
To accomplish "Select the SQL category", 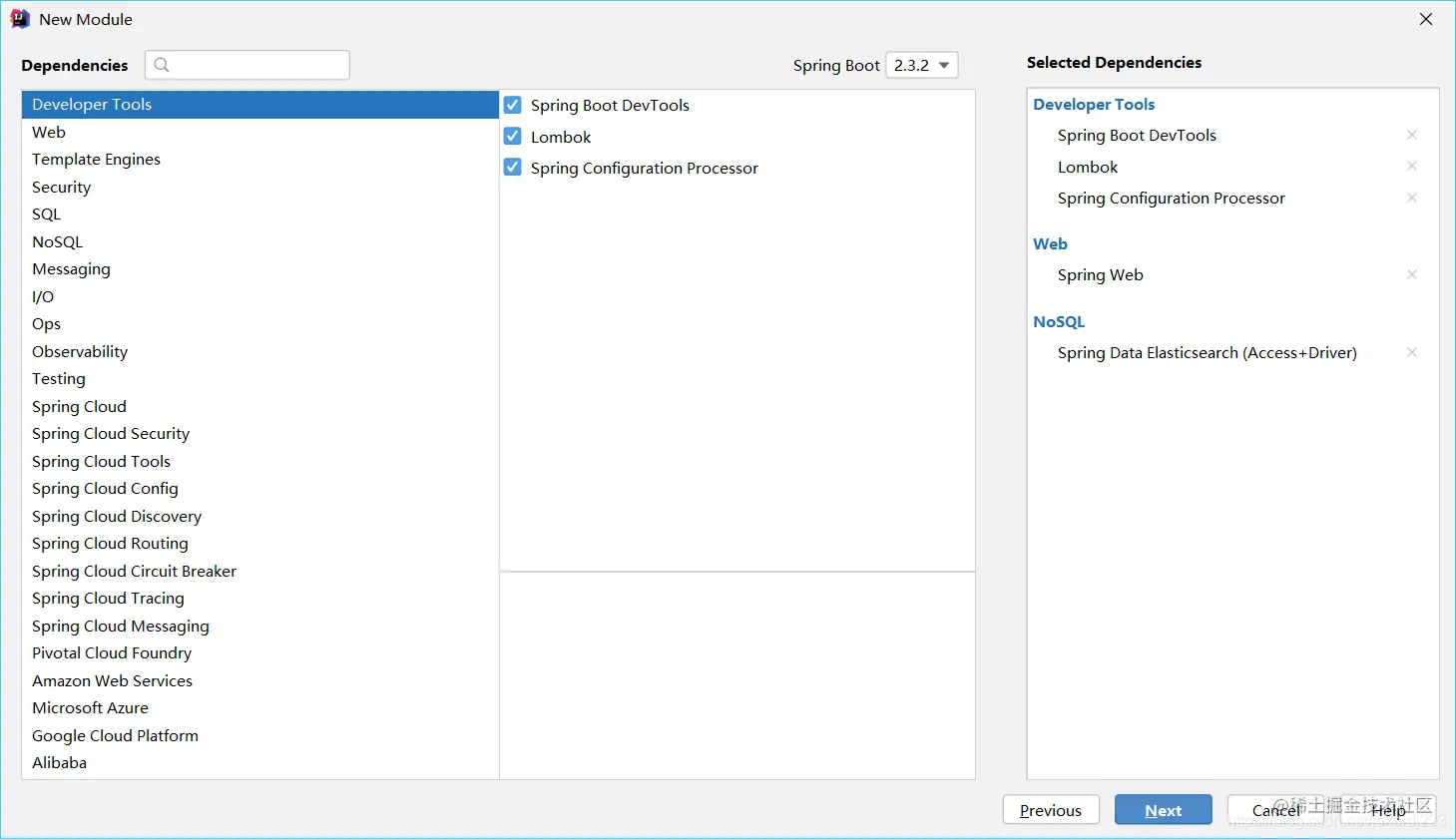I will pyautogui.click(x=260, y=214).
